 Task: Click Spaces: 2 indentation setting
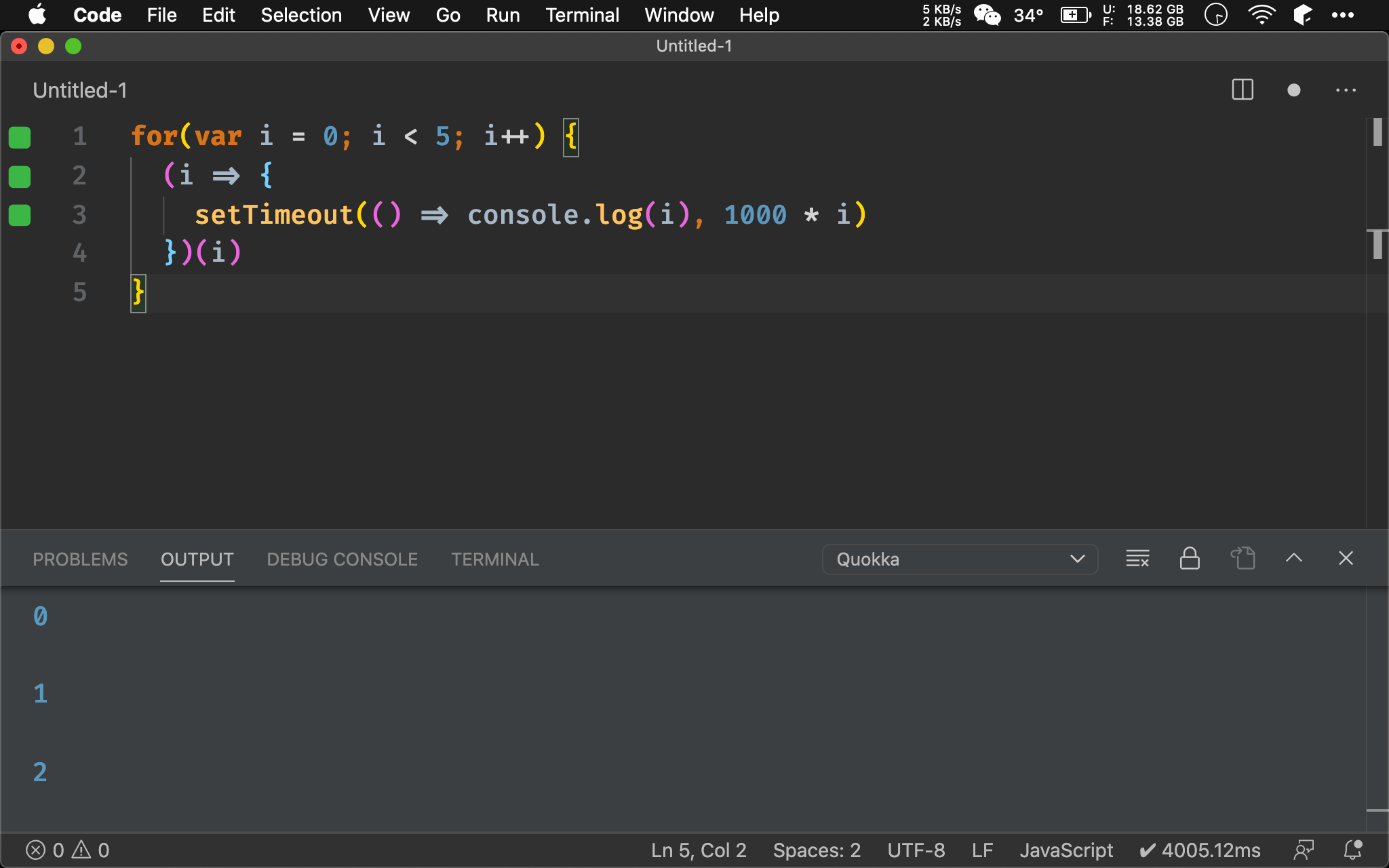coord(817,850)
